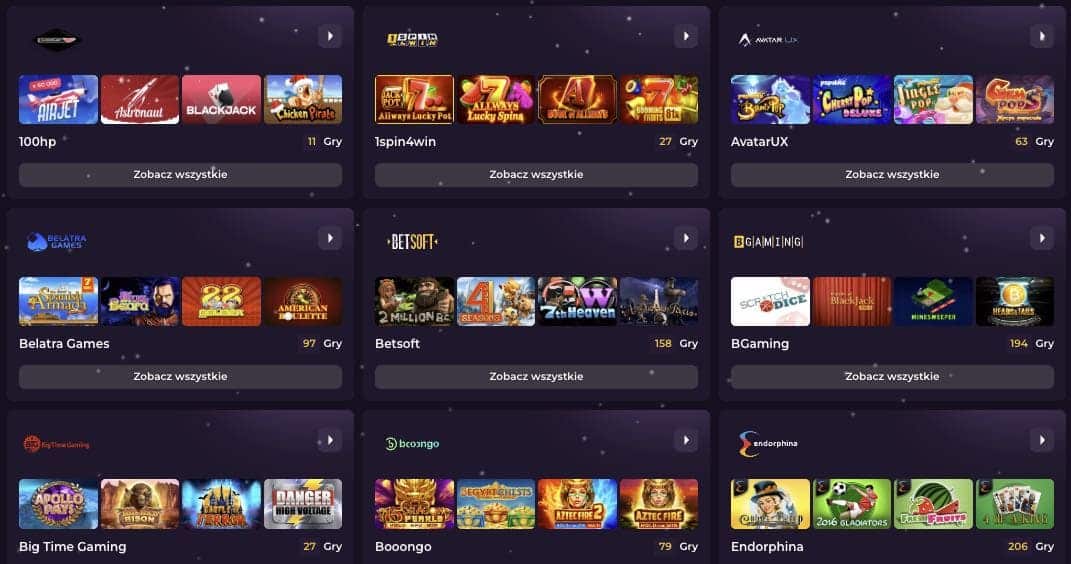Screen dimensions: 1071x564
Task: Open the 7th Heaven game thumbnail
Action: (577, 302)
